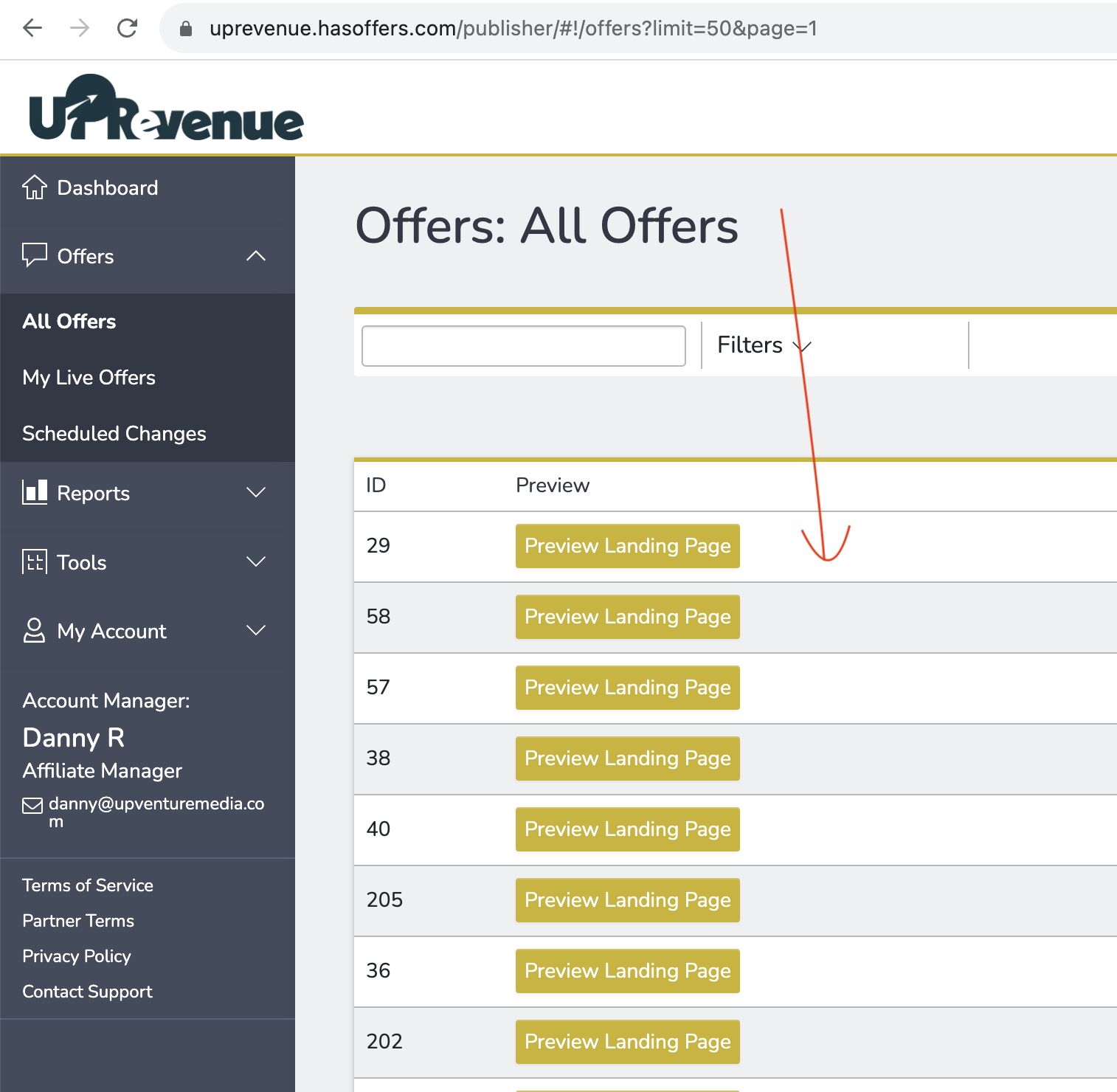Click the Reports bar chart icon
The width and height of the screenshot is (1117, 1092).
[35, 492]
